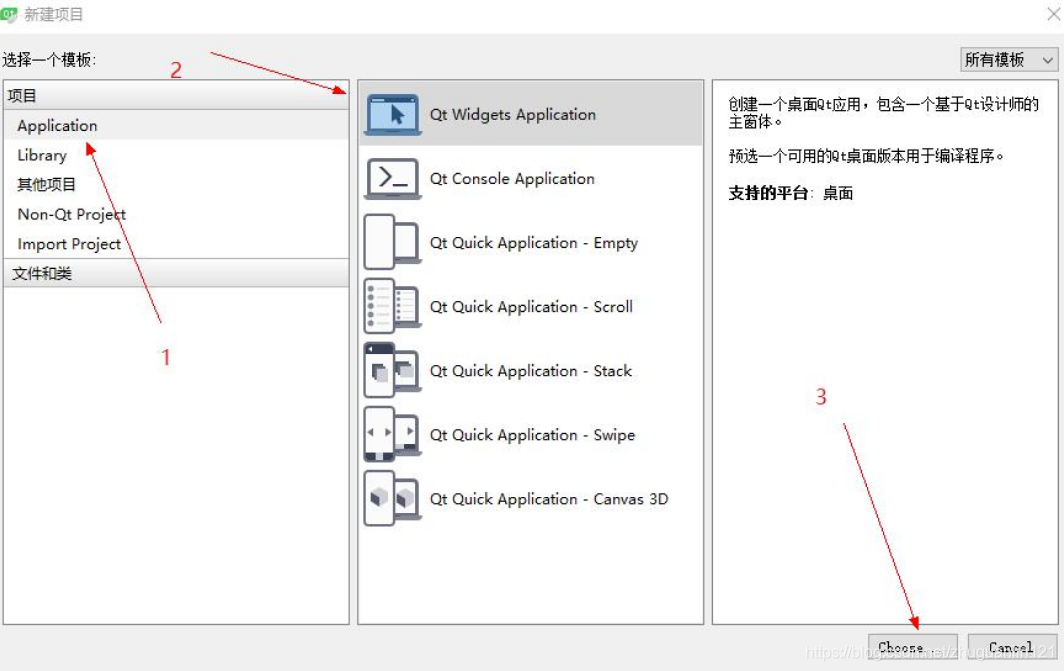The height and width of the screenshot is (671, 1064).
Task: Click the Qt Quick Canvas 3D icon
Action: pos(393,499)
